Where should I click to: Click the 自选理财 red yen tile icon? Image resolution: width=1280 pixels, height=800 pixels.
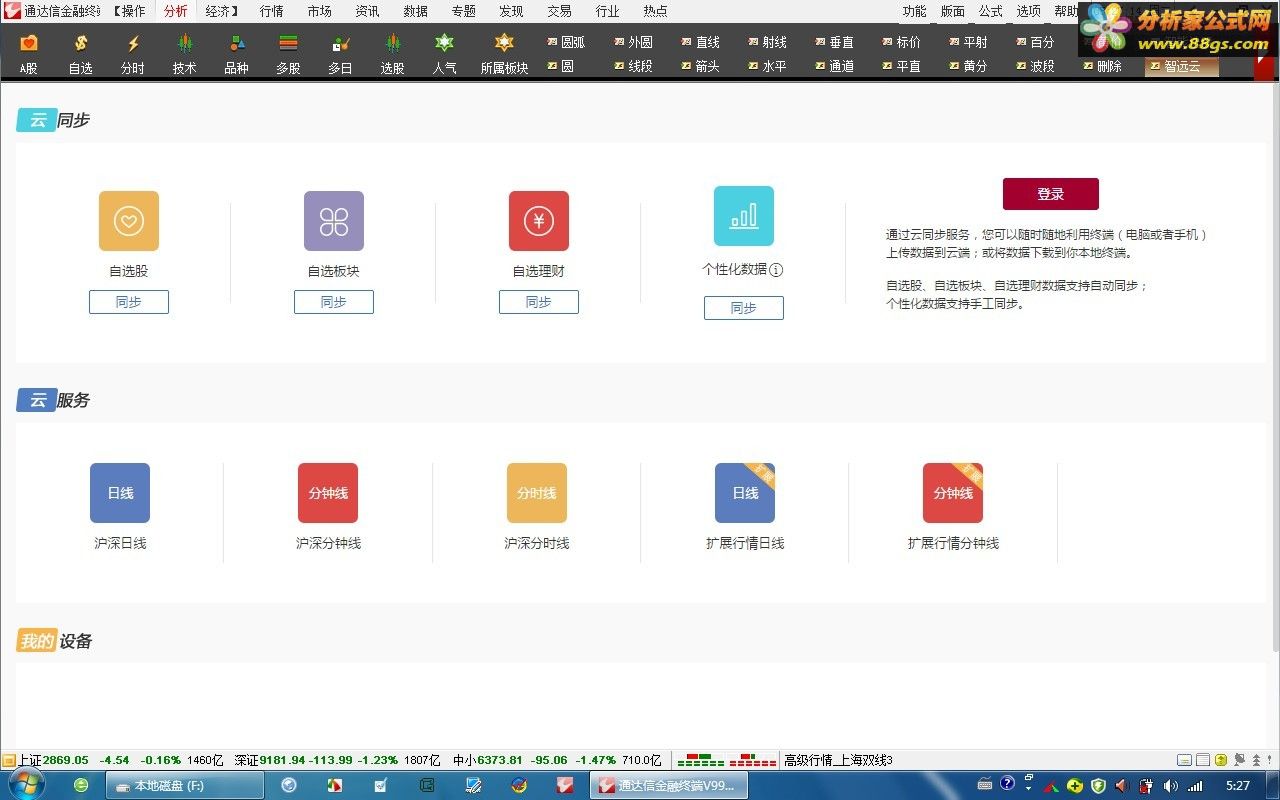539,221
